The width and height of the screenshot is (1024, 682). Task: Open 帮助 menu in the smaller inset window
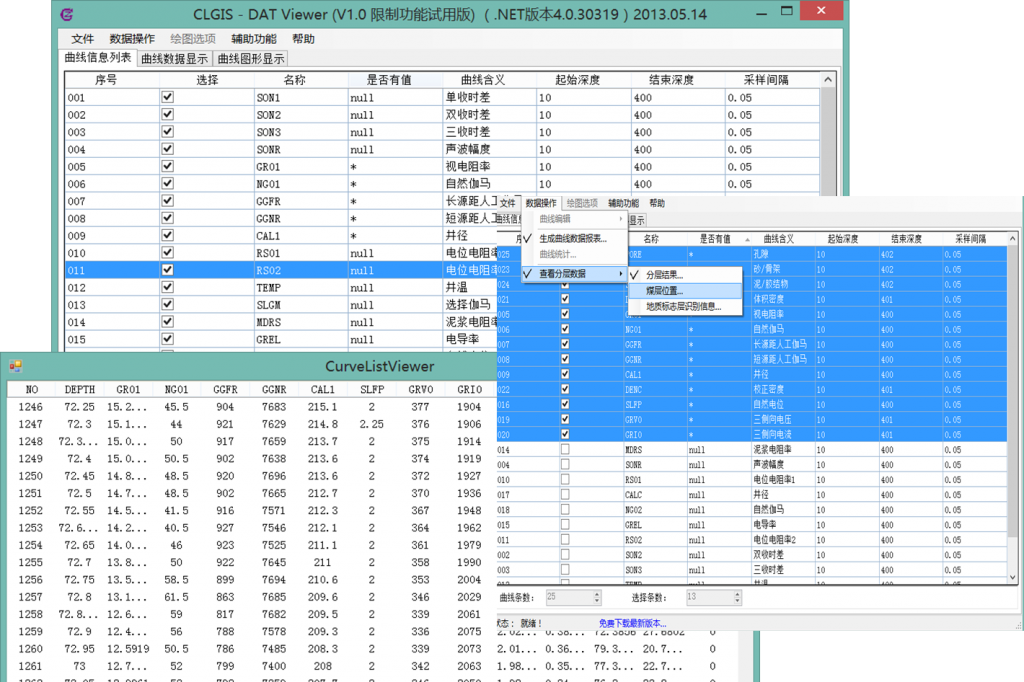(657, 203)
